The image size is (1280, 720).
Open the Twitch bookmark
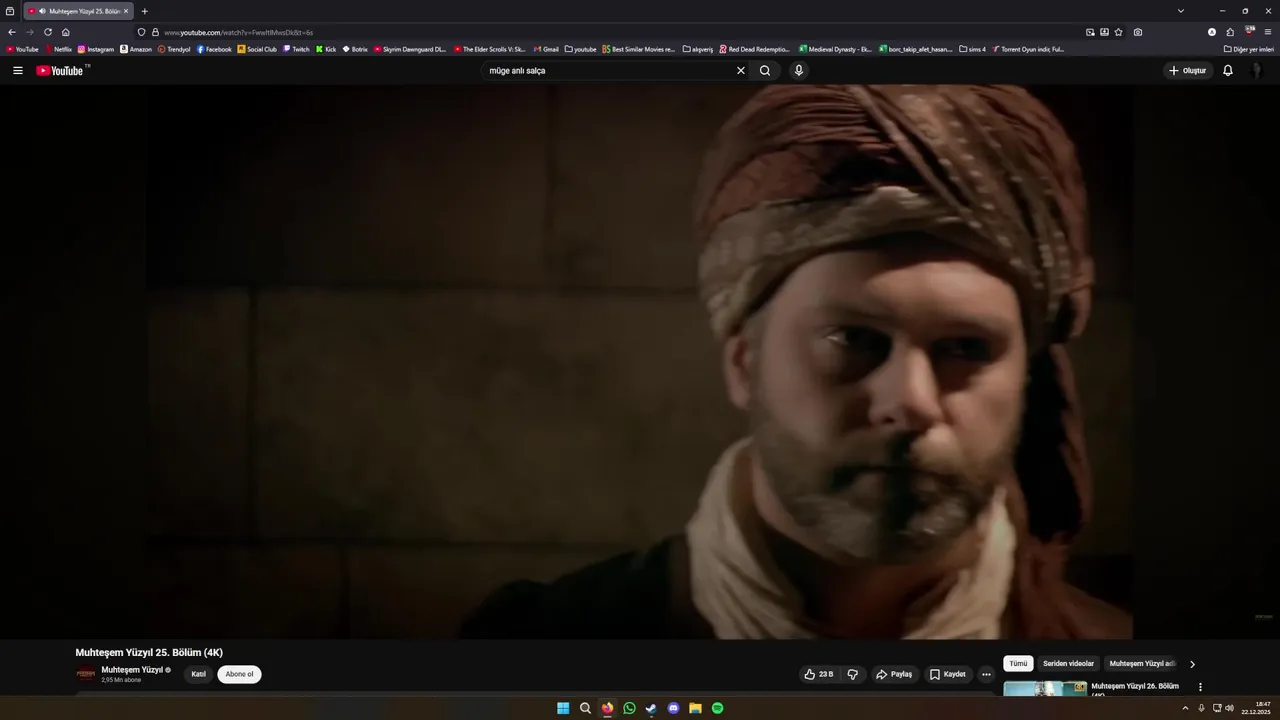(296, 49)
